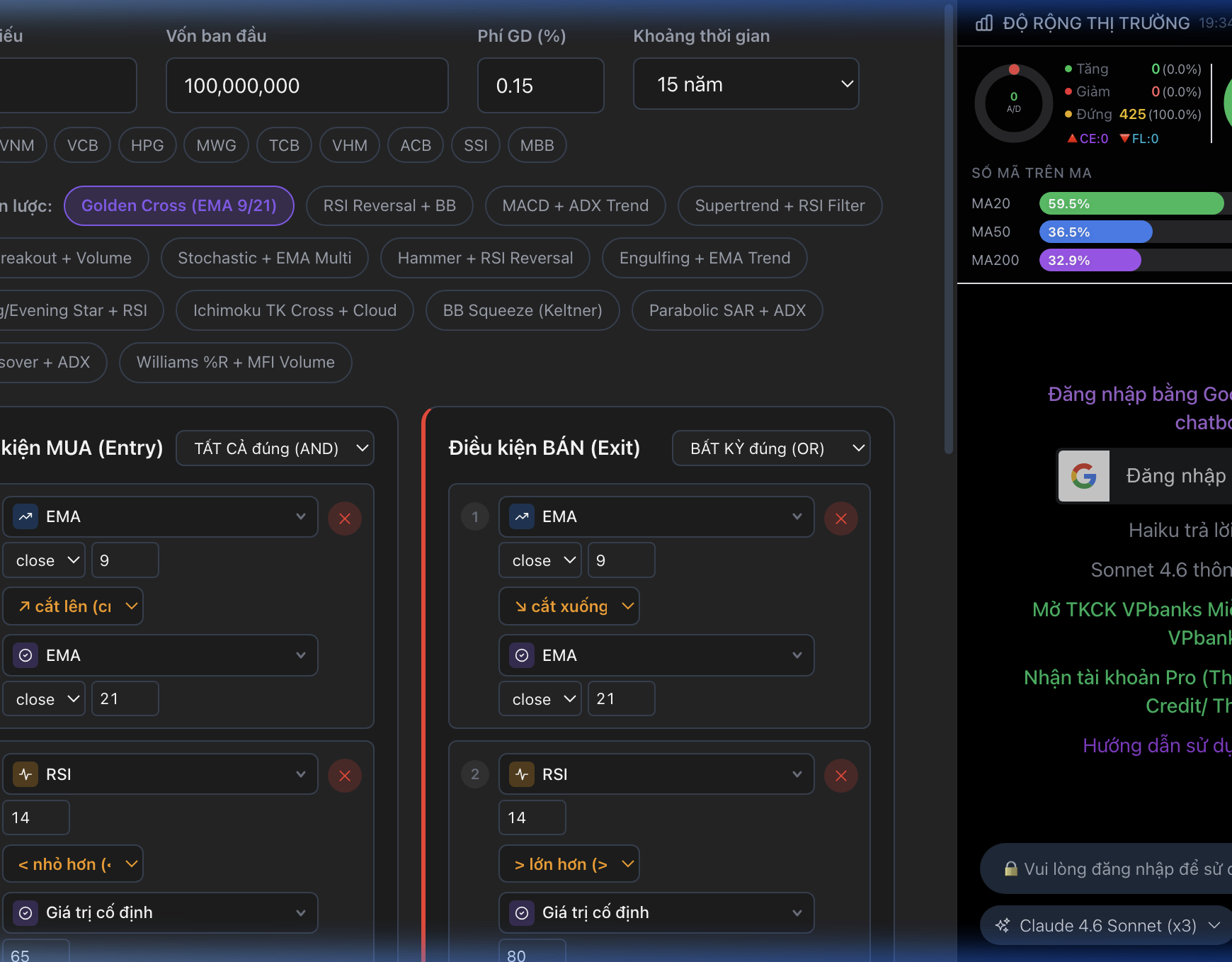Viewport: 1232px width, 962px height.
Task: Open the Mở TKCK VPbanks link
Action: (x=1131, y=623)
